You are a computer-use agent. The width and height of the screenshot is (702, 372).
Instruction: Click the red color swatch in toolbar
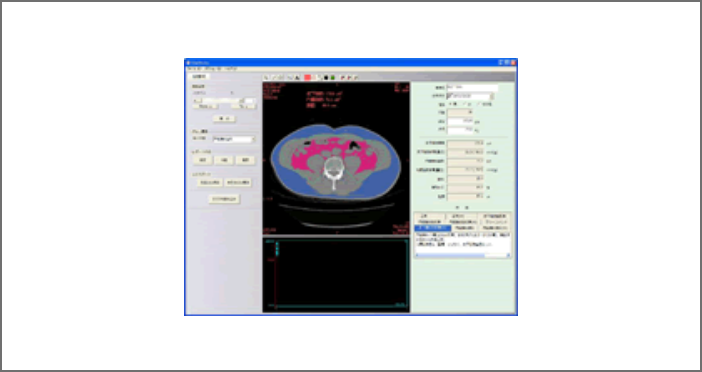308,77
